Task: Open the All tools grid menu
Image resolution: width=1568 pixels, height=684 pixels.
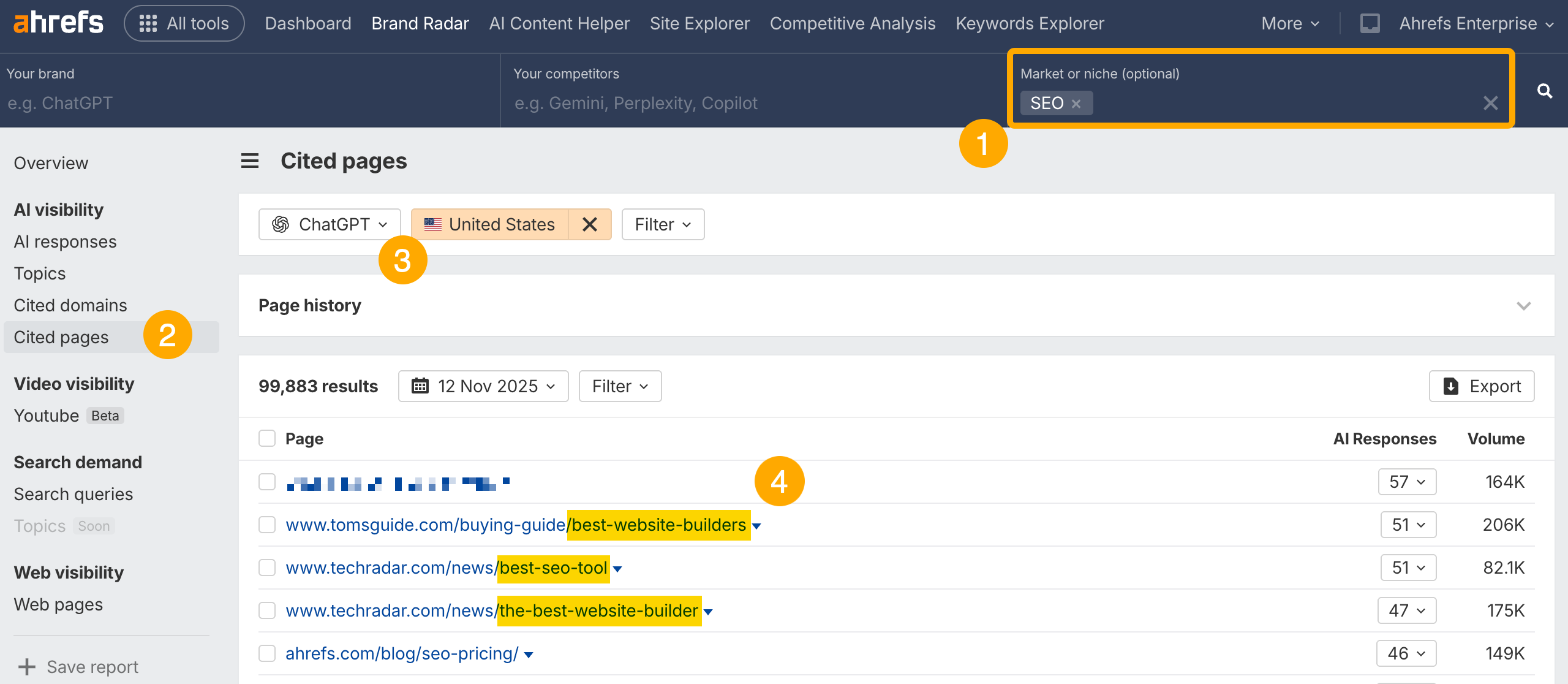Action: (x=184, y=23)
